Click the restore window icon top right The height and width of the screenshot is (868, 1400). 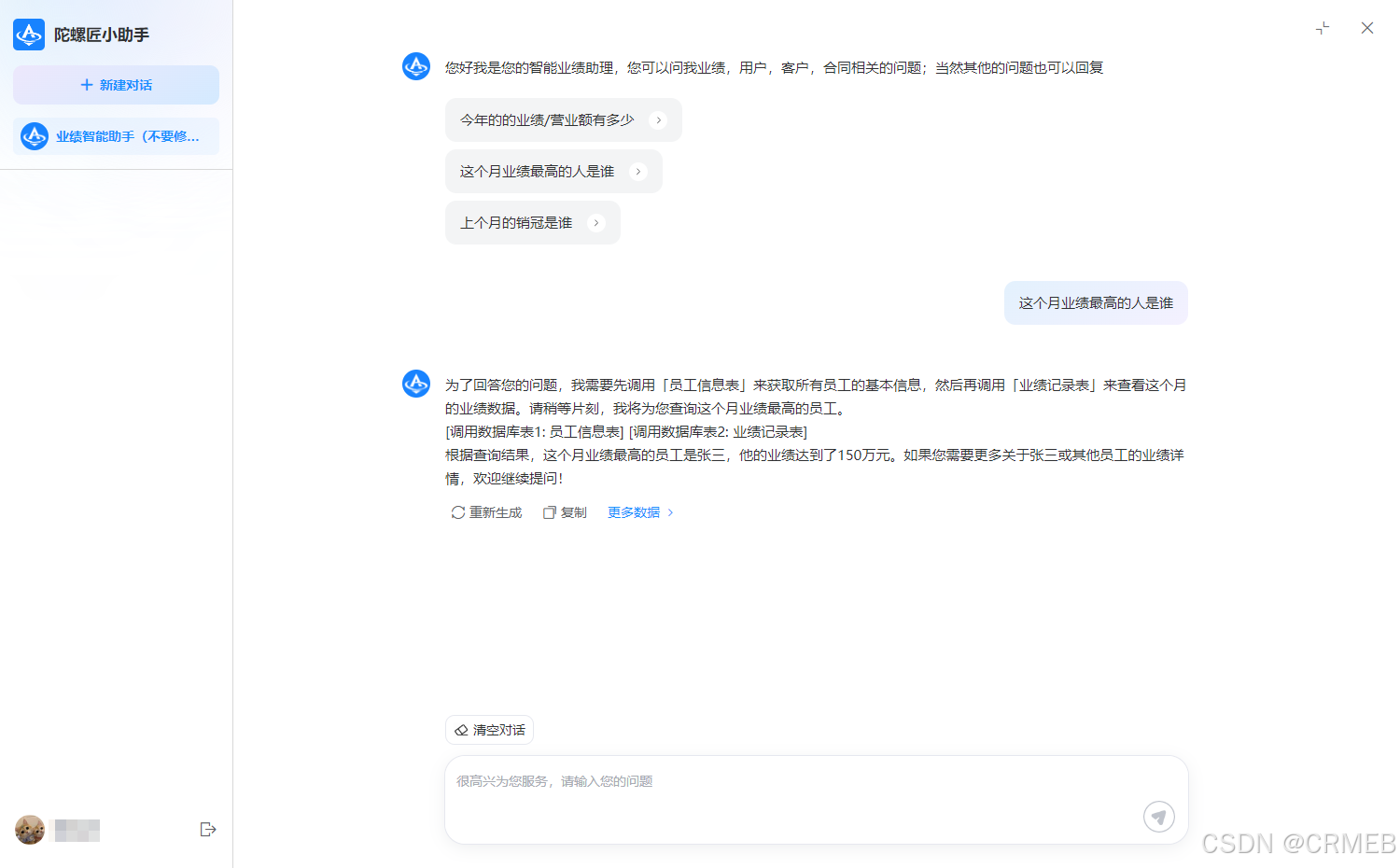coord(1323,28)
